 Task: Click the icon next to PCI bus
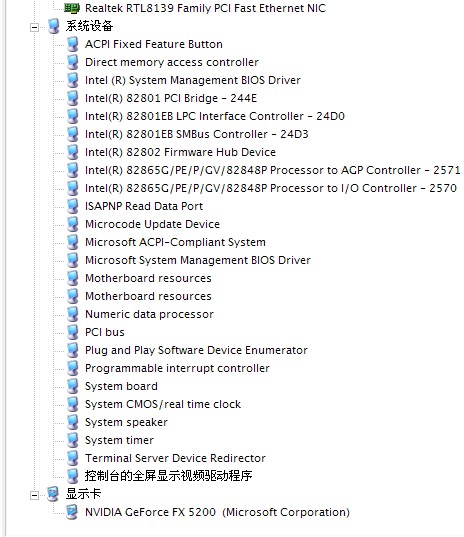pos(73,332)
